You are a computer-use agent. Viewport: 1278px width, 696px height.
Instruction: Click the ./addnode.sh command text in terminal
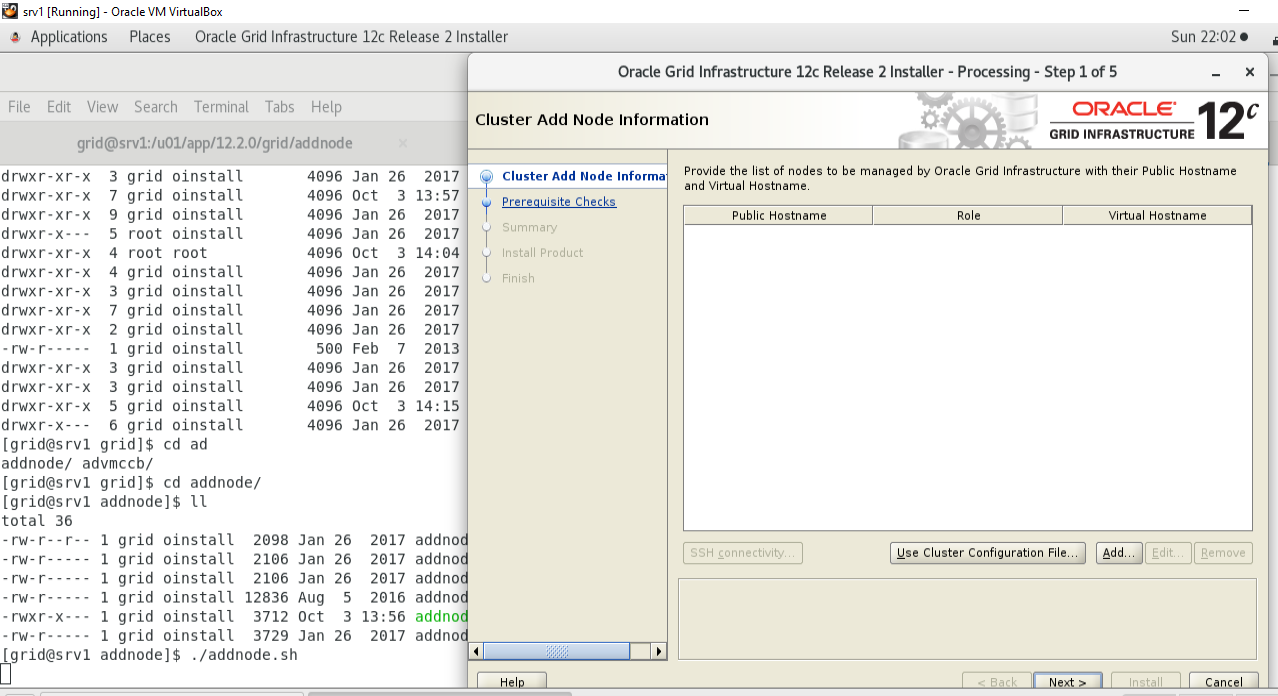242,655
